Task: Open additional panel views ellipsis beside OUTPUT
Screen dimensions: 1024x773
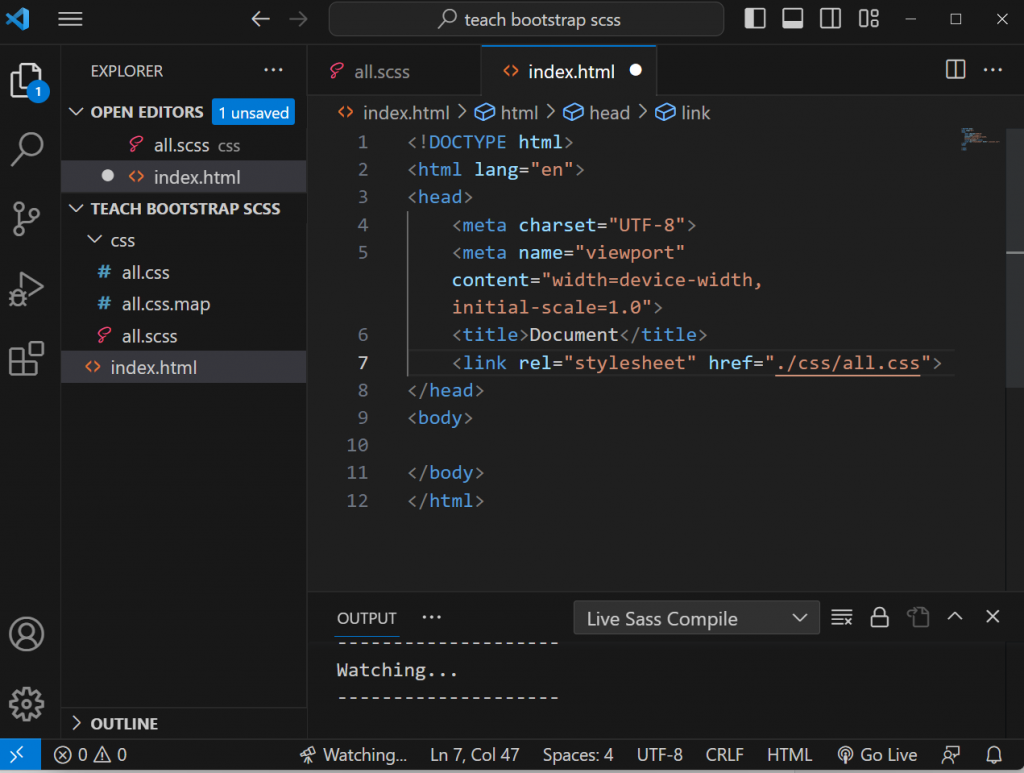Action: [432, 617]
